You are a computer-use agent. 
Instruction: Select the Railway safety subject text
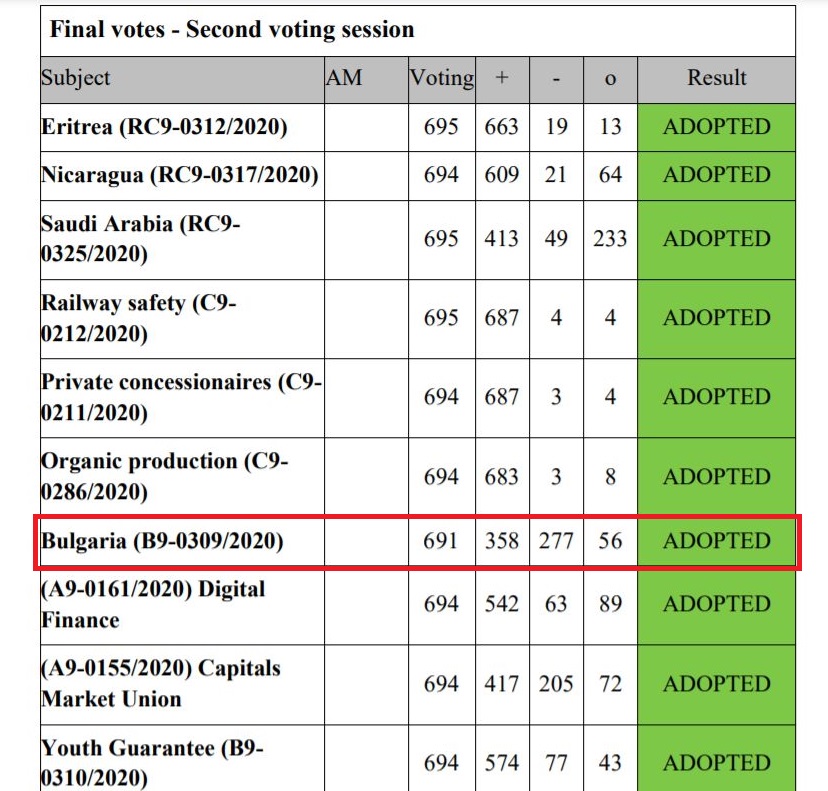point(138,318)
